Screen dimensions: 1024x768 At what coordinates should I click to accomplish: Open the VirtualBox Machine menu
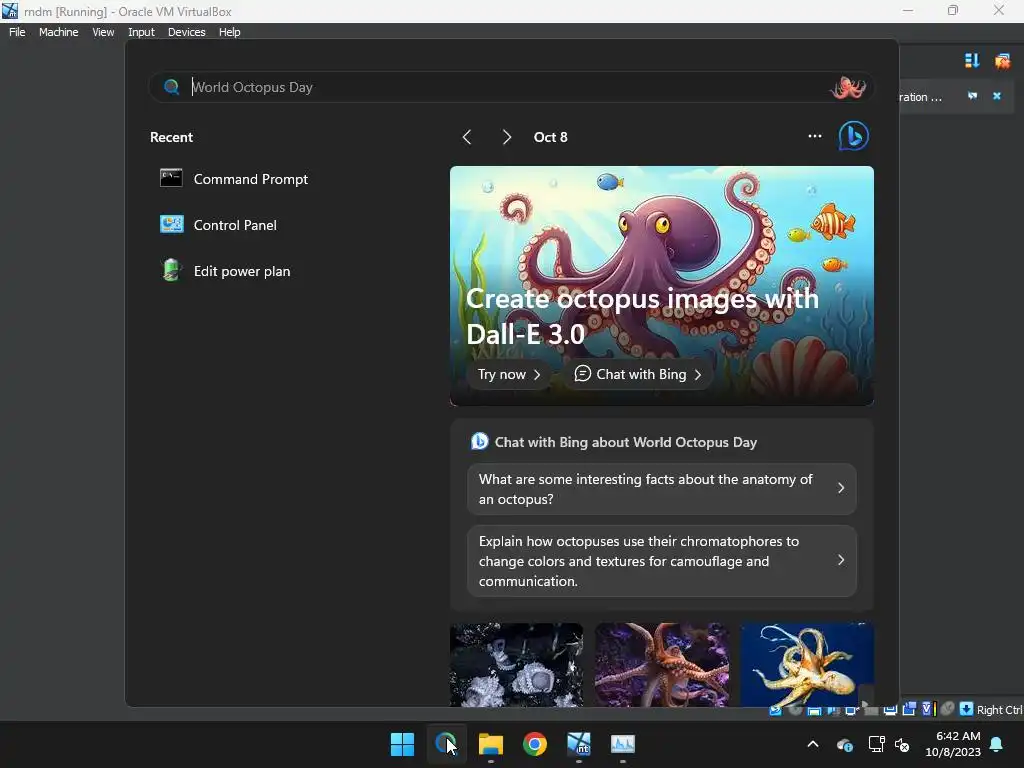(58, 32)
